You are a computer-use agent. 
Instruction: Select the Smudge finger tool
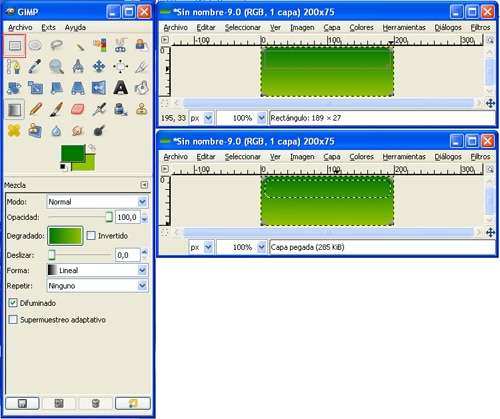(78, 131)
